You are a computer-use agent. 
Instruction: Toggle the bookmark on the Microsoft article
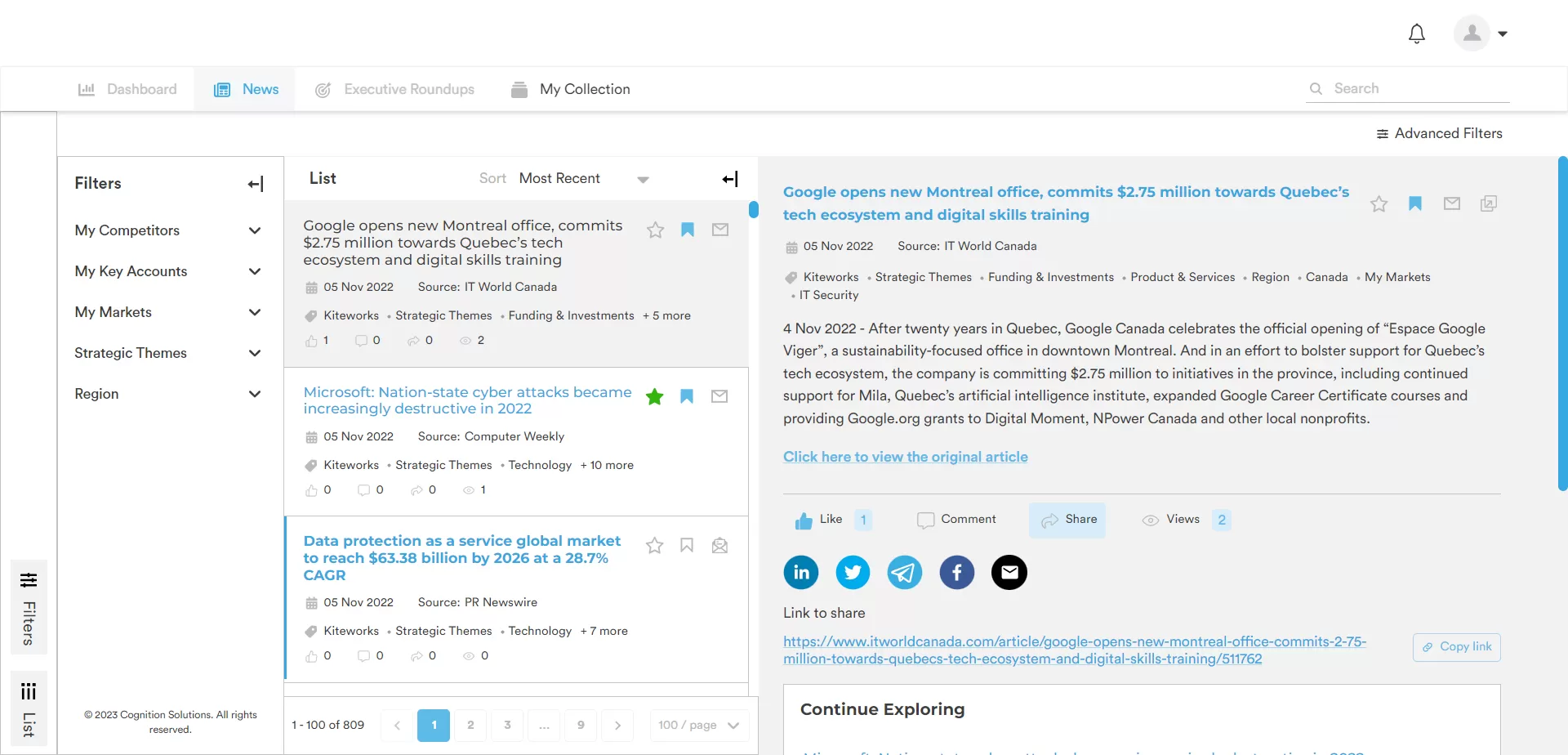click(687, 396)
